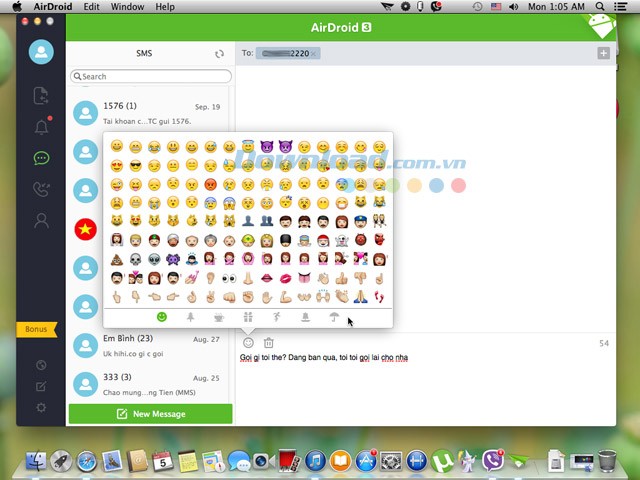Open the file transfer section in sidebar
Viewport: 640px width, 480px height.
pyautogui.click(x=41, y=96)
